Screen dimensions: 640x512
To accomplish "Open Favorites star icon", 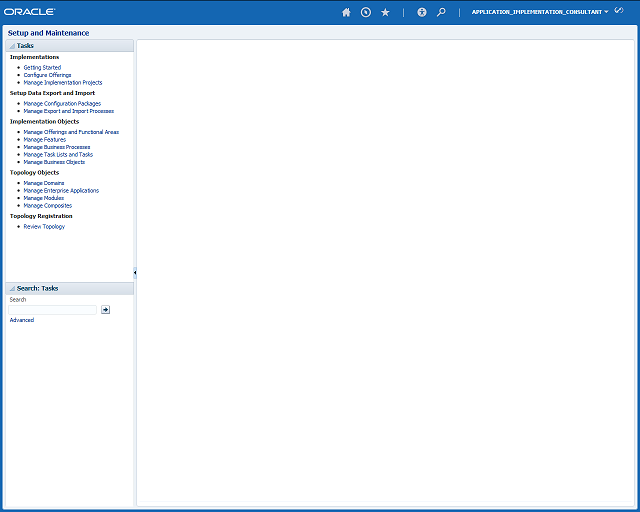I will (385, 12).
